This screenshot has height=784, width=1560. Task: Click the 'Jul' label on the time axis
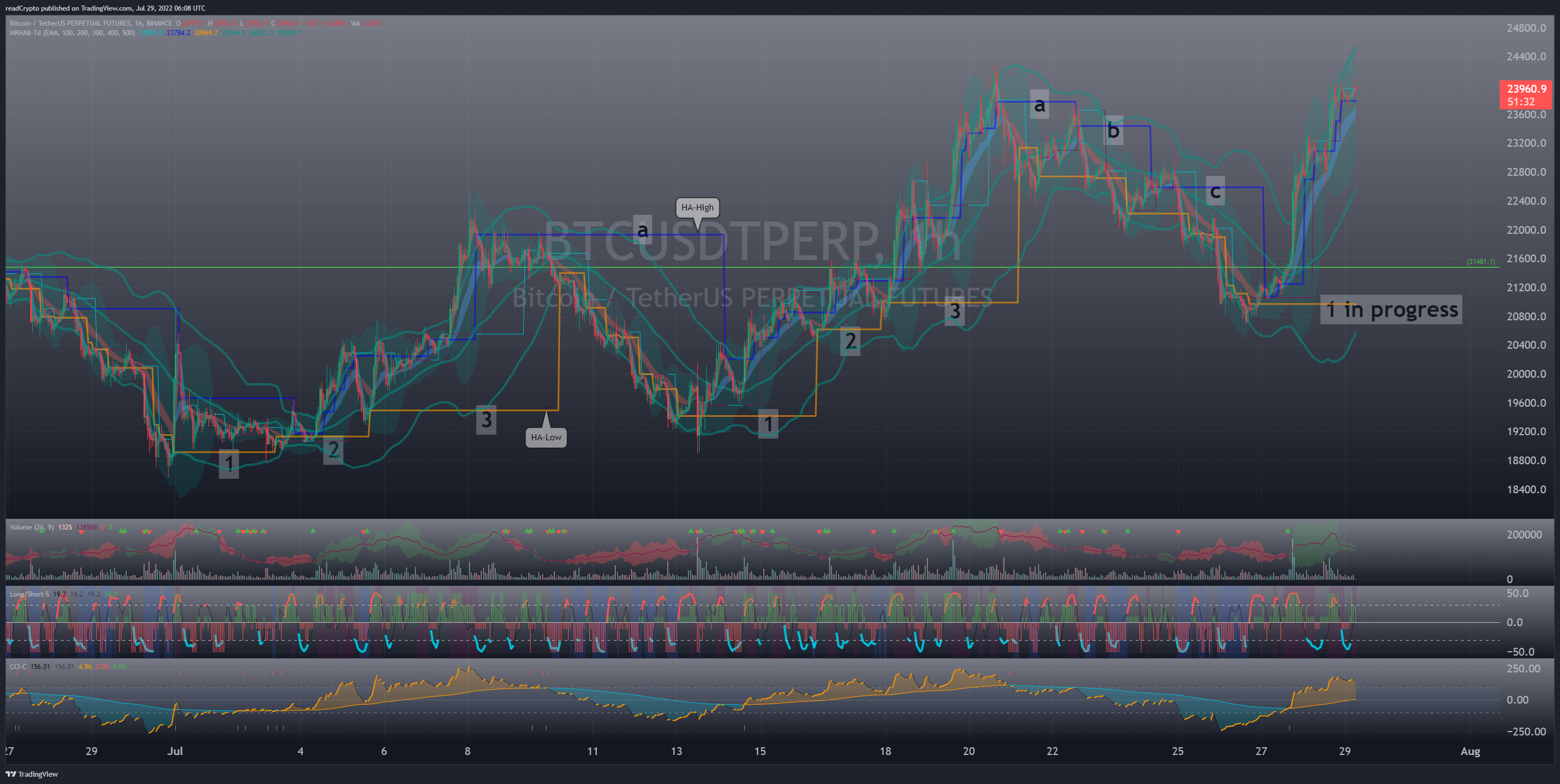pos(175,751)
